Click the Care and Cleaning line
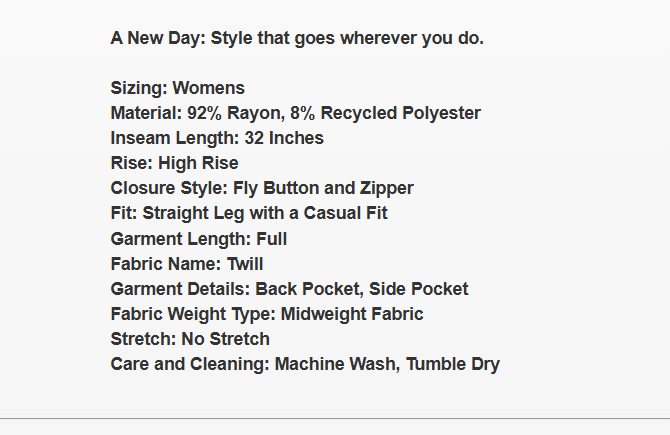The image size is (670, 435). [305, 364]
